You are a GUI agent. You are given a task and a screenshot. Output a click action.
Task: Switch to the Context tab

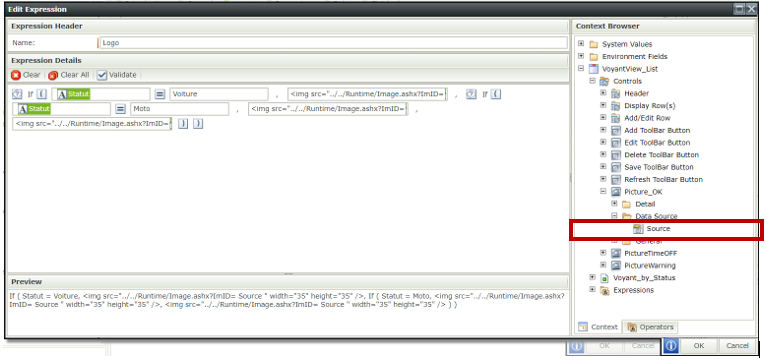(x=599, y=327)
